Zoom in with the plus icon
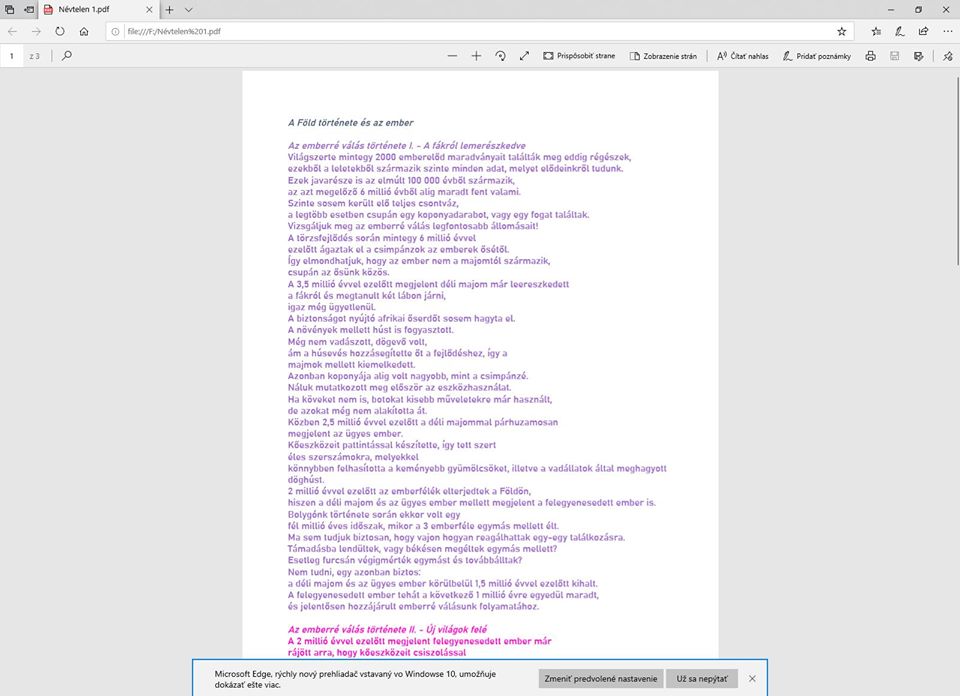 click(476, 56)
